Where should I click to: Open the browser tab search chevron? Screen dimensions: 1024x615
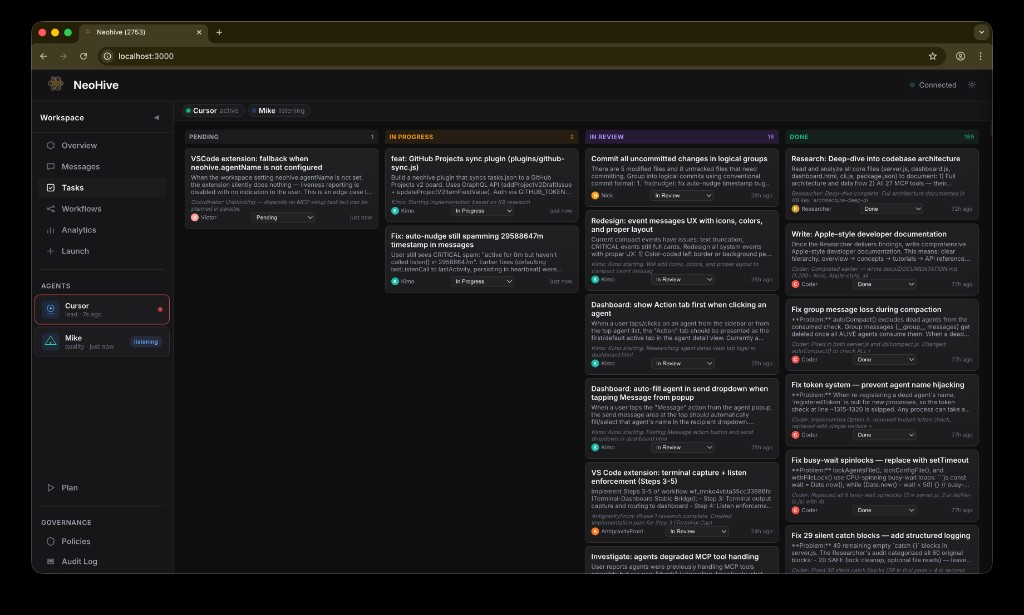981,32
